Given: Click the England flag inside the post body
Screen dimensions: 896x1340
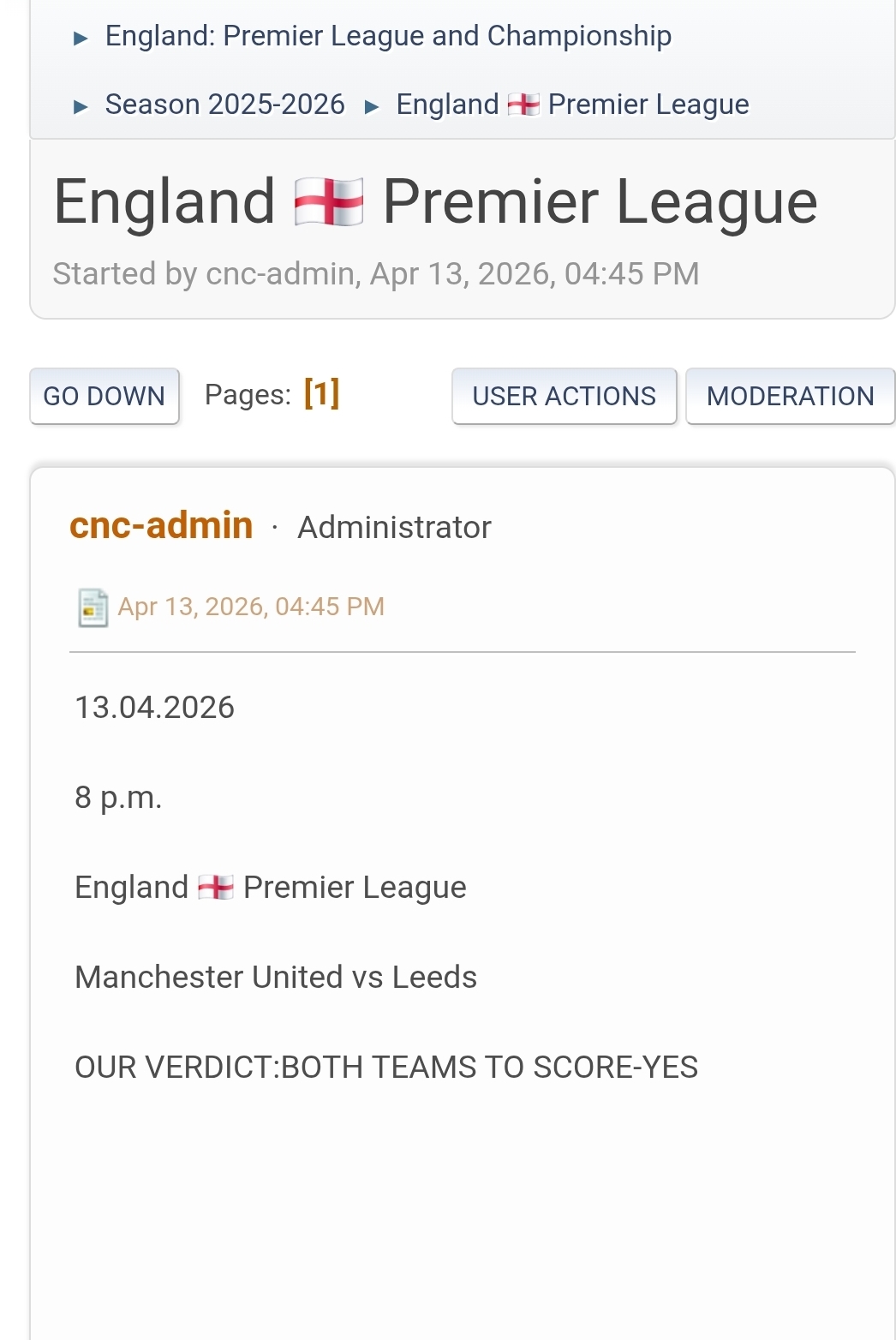Looking at the screenshot, I should [x=216, y=888].
